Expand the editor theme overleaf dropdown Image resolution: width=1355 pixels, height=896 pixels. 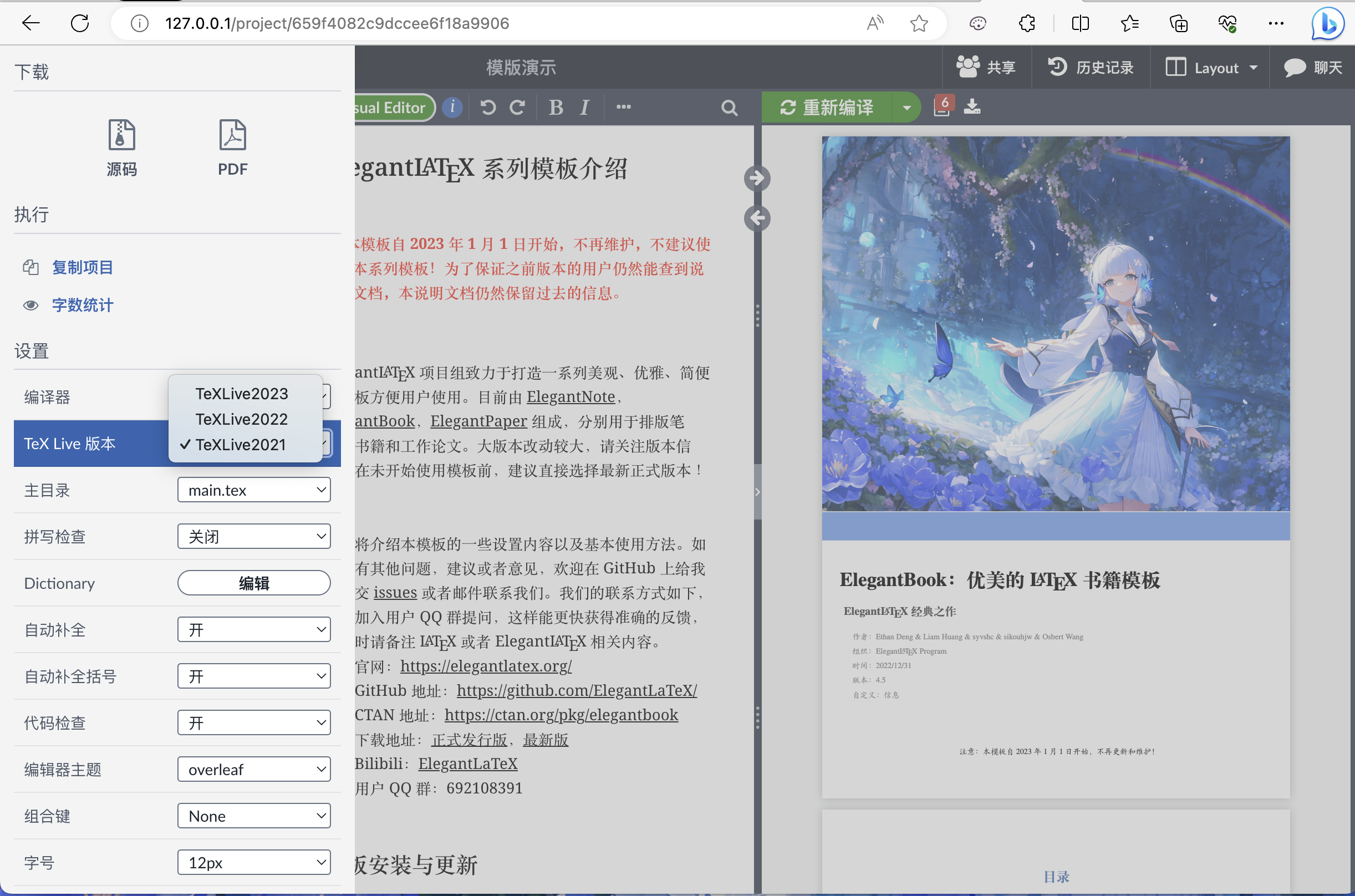pos(253,769)
